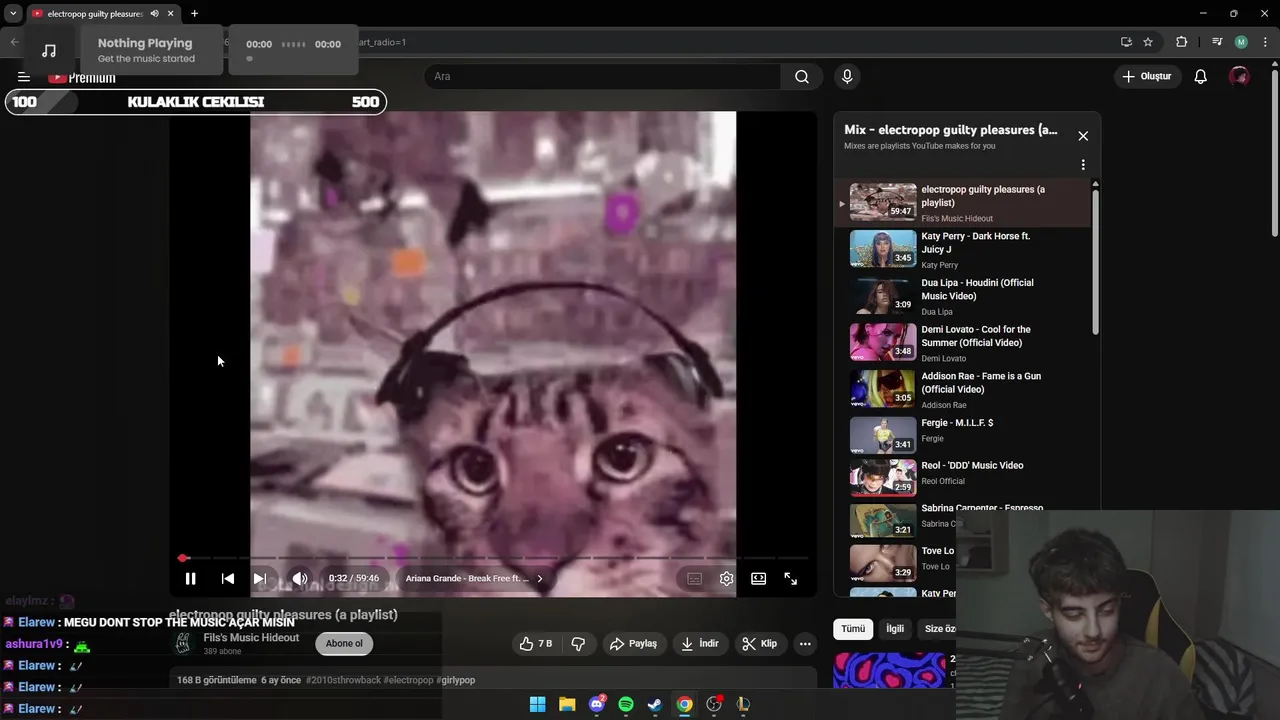Open a new browser tab

[194, 13]
